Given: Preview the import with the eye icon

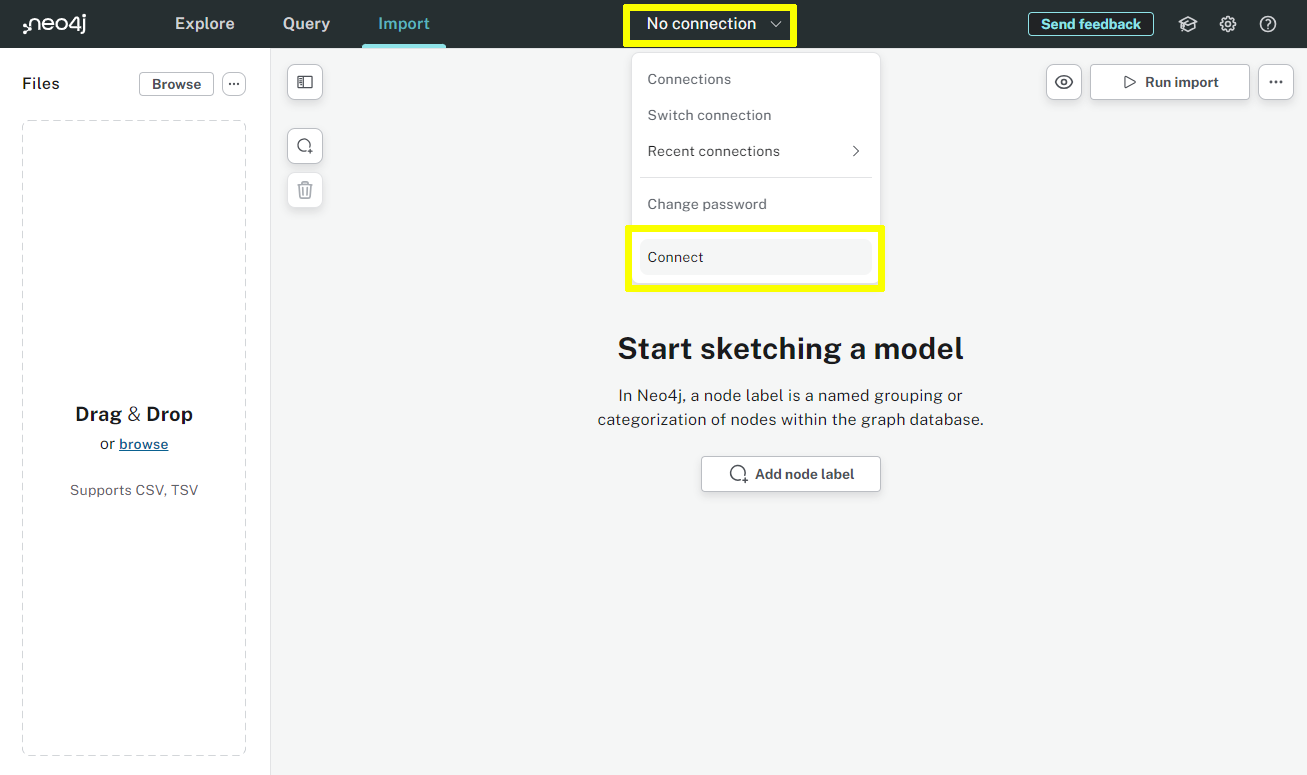Looking at the screenshot, I should pos(1063,82).
